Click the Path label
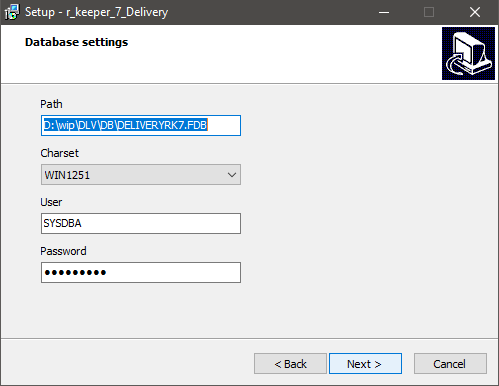Image resolution: width=499 pixels, height=386 pixels. pos(51,104)
